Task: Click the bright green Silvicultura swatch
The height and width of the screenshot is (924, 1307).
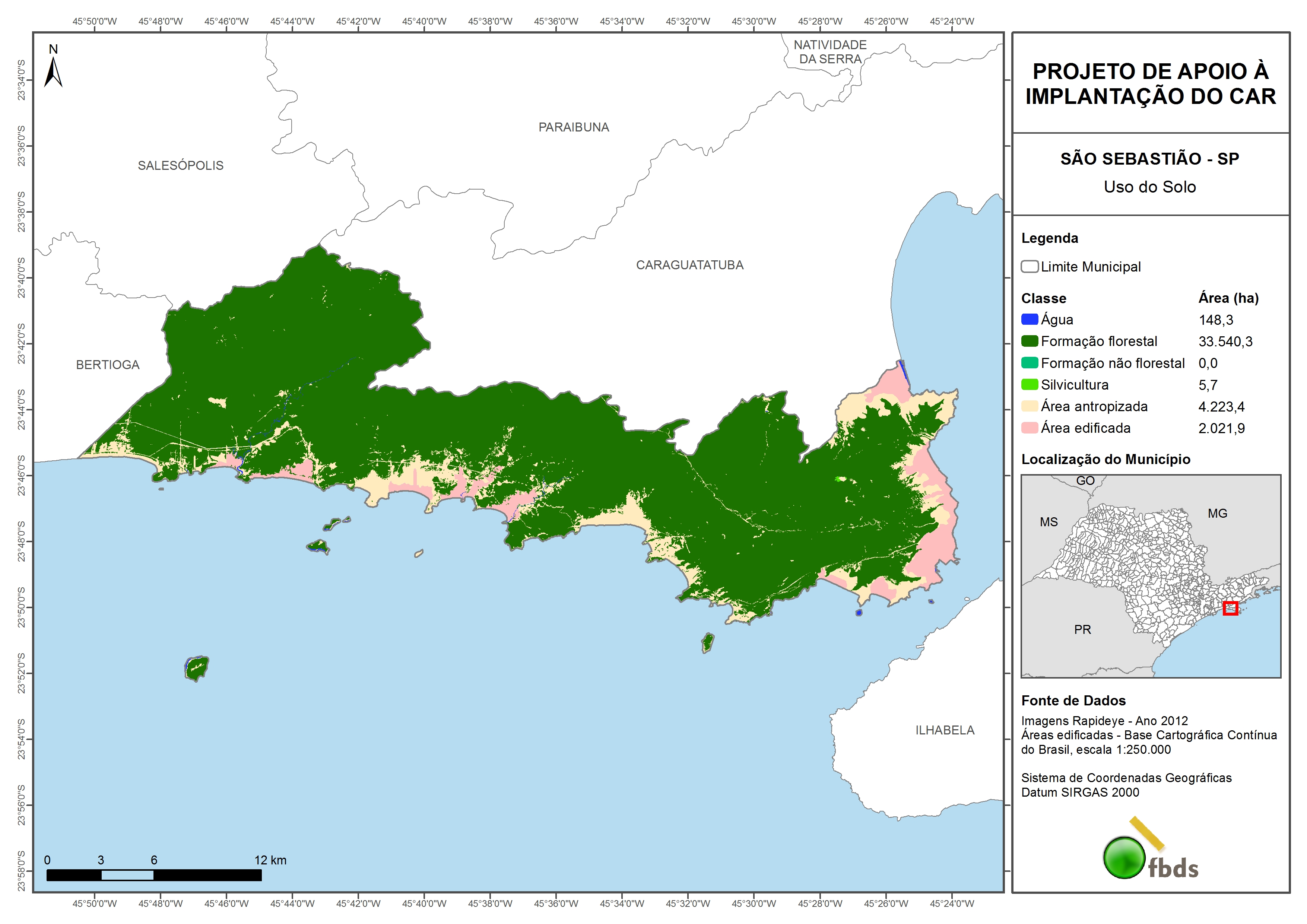Action: [1029, 385]
